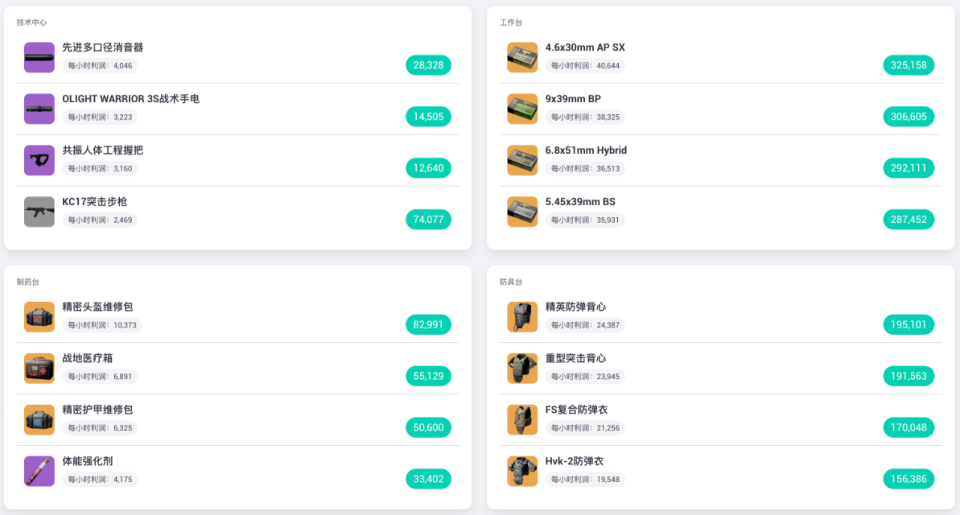Click the 195,101 green price pill
Viewport: 960px width, 515px height.
(908, 325)
